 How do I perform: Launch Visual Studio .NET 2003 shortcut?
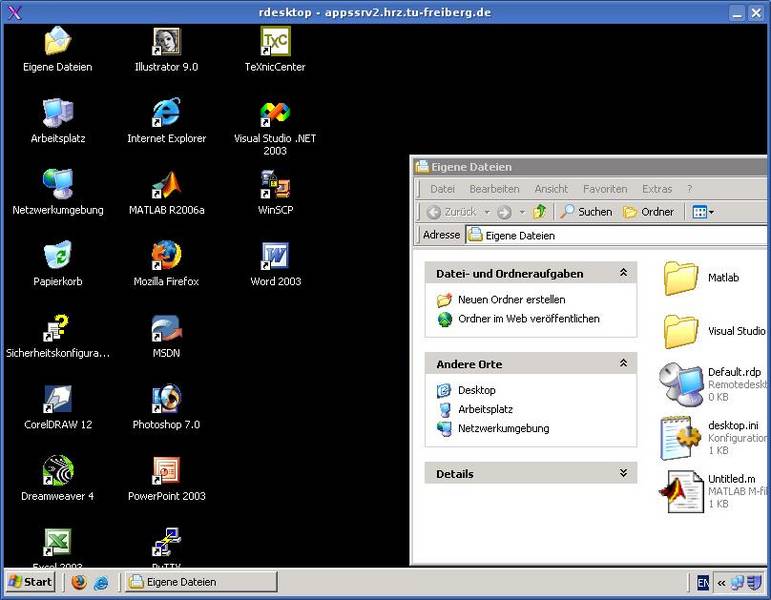point(275,128)
